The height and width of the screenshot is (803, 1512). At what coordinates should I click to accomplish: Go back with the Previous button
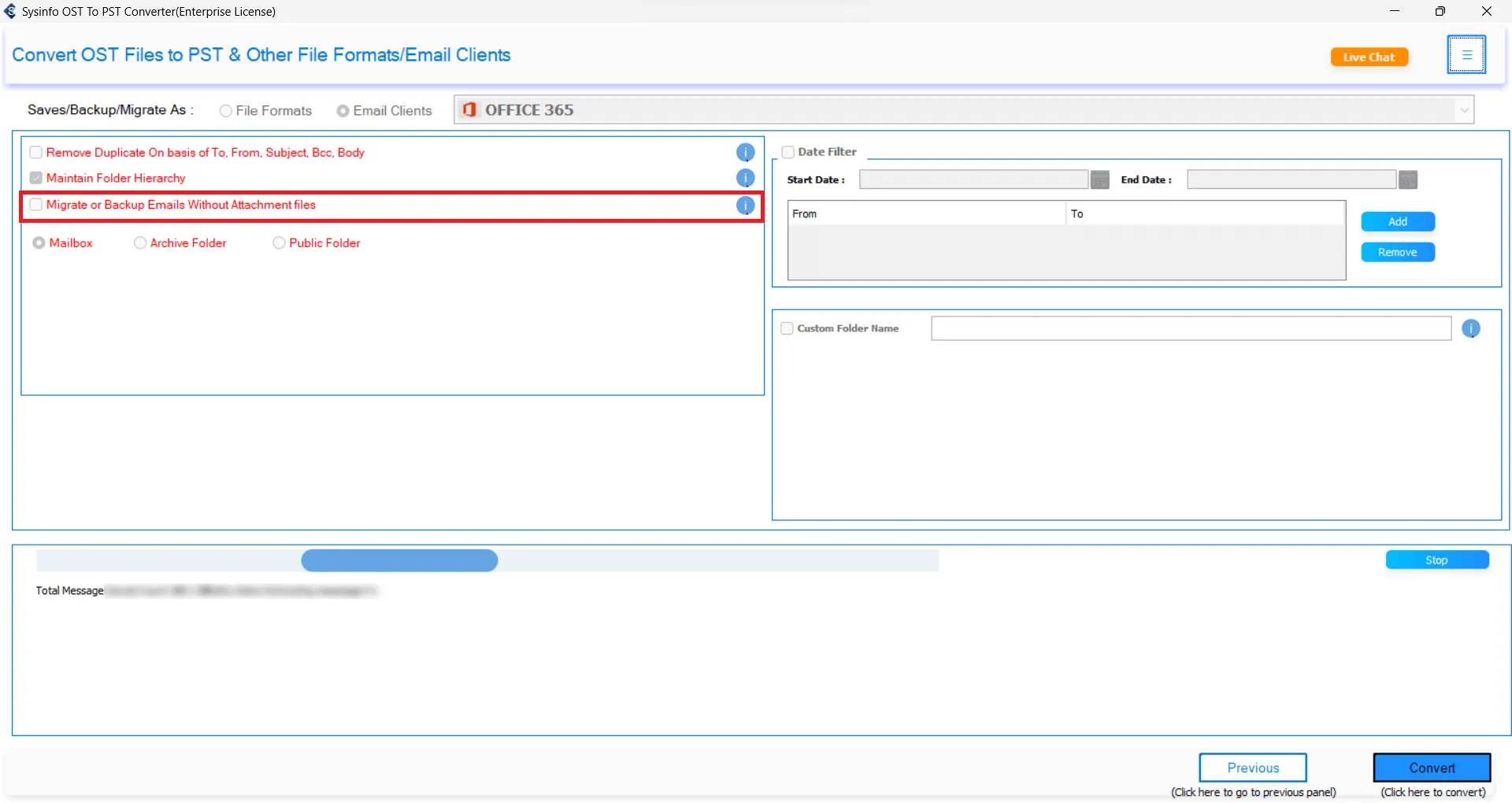(x=1252, y=768)
